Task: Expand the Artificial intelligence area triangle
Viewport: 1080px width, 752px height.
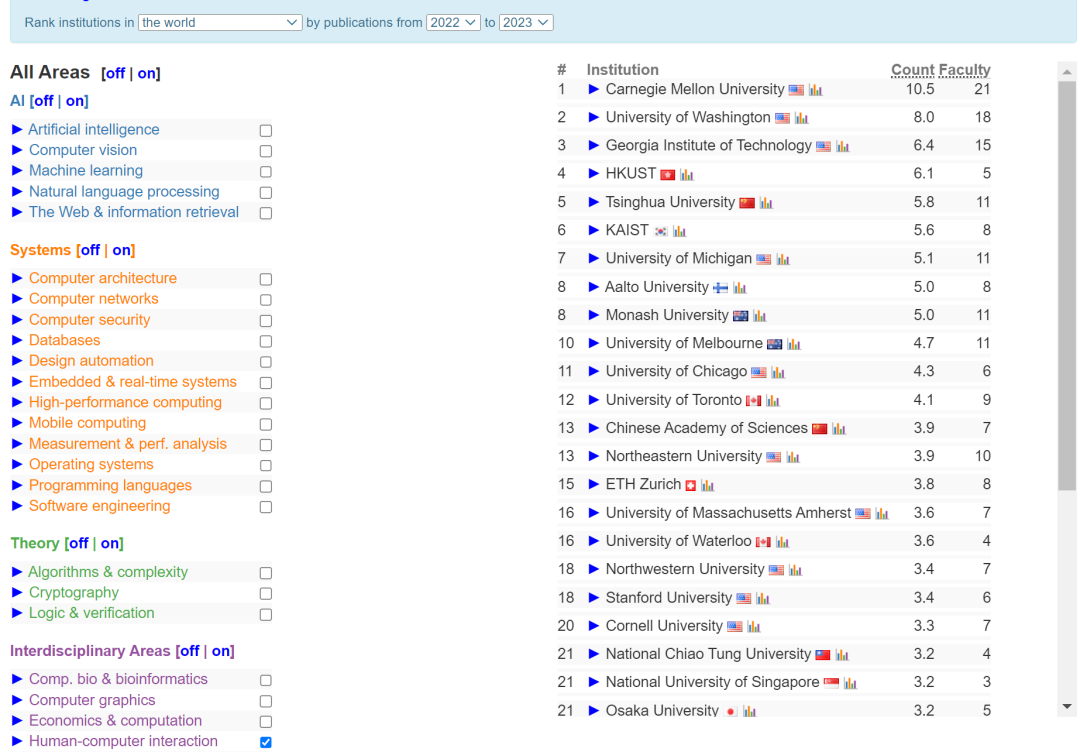Action: coord(16,129)
